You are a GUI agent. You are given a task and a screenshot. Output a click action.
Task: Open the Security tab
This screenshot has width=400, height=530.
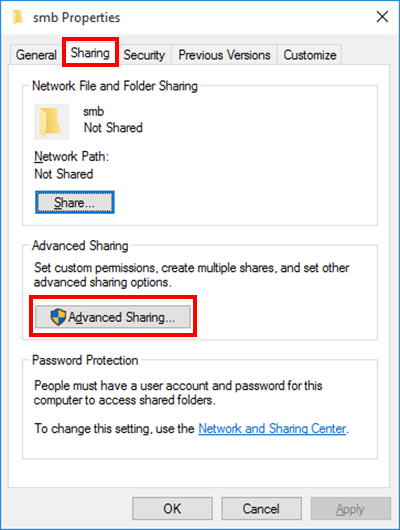click(x=144, y=55)
